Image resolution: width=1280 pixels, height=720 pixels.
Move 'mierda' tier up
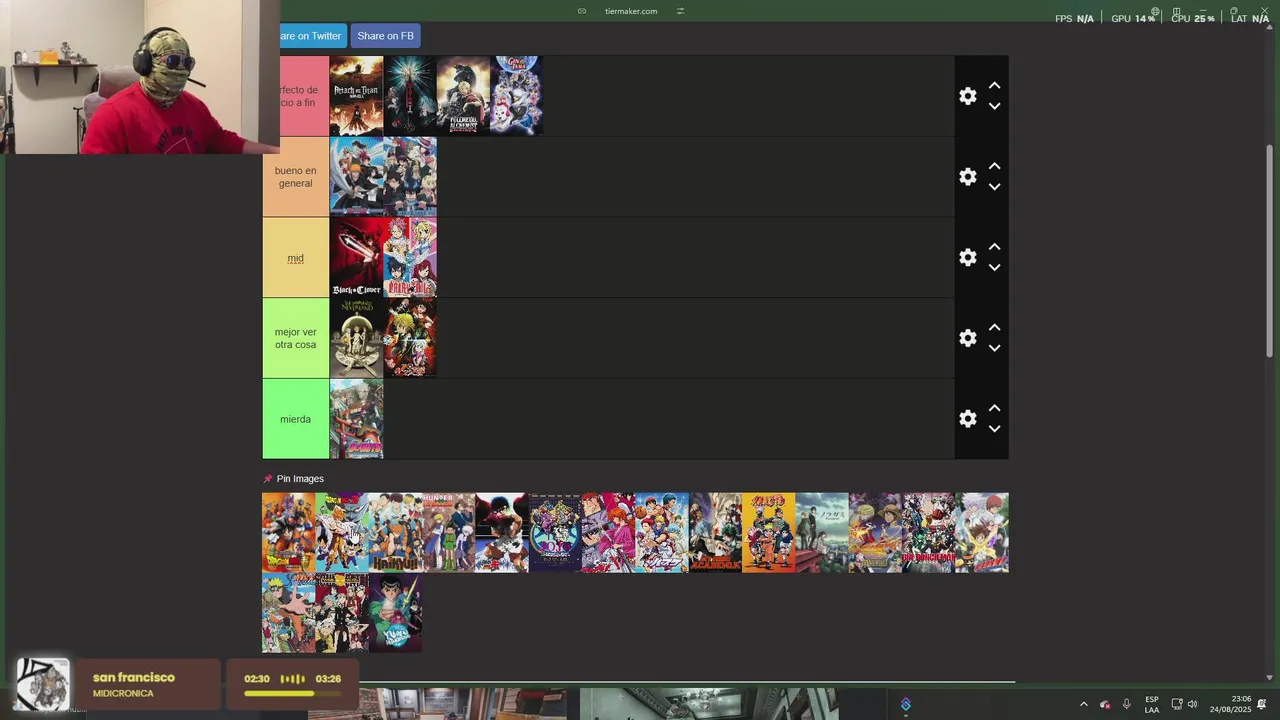click(994, 409)
